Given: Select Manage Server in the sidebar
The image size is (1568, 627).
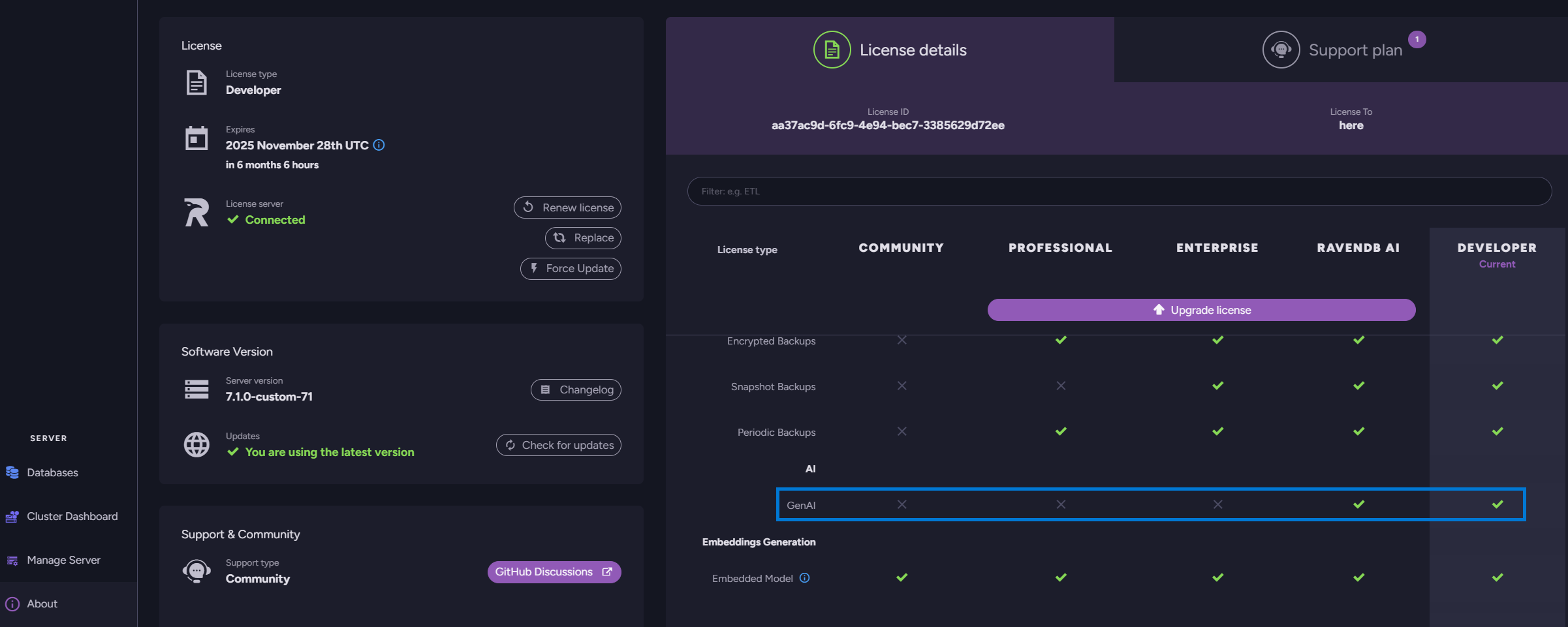Looking at the screenshot, I should [63, 560].
